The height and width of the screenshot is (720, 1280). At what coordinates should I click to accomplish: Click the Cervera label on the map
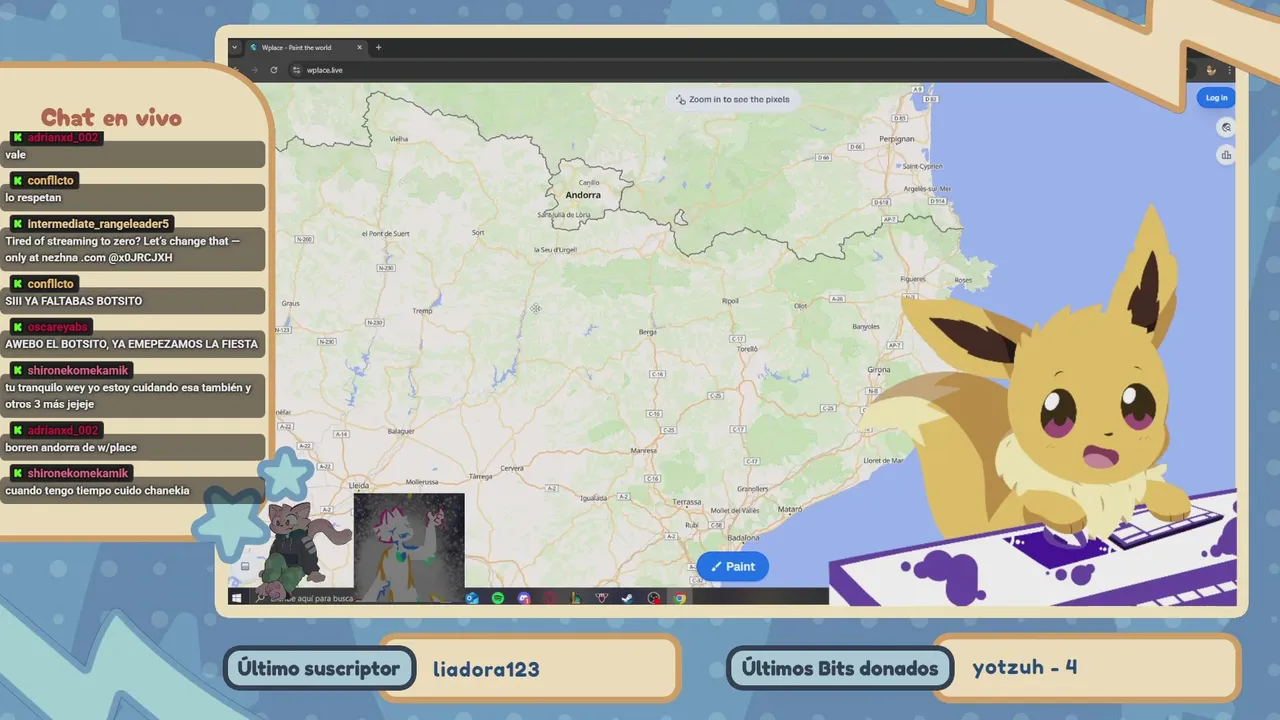click(512, 467)
